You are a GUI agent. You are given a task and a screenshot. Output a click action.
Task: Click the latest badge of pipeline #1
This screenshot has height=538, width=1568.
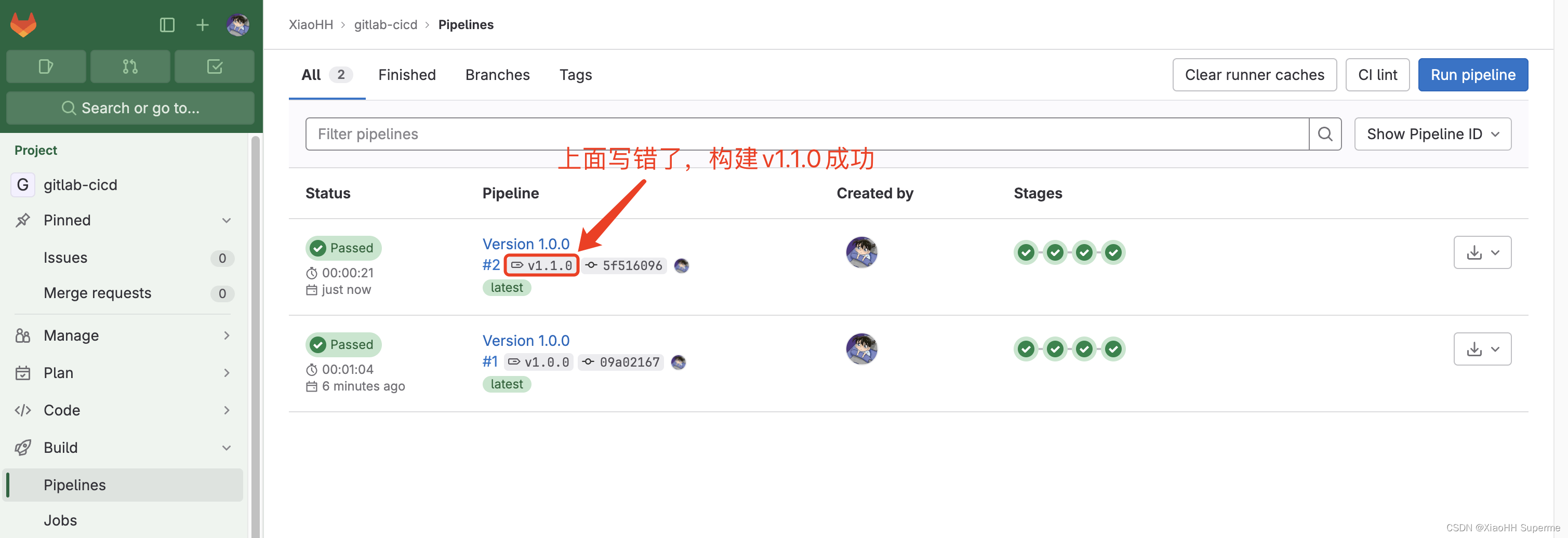click(507, 384)
